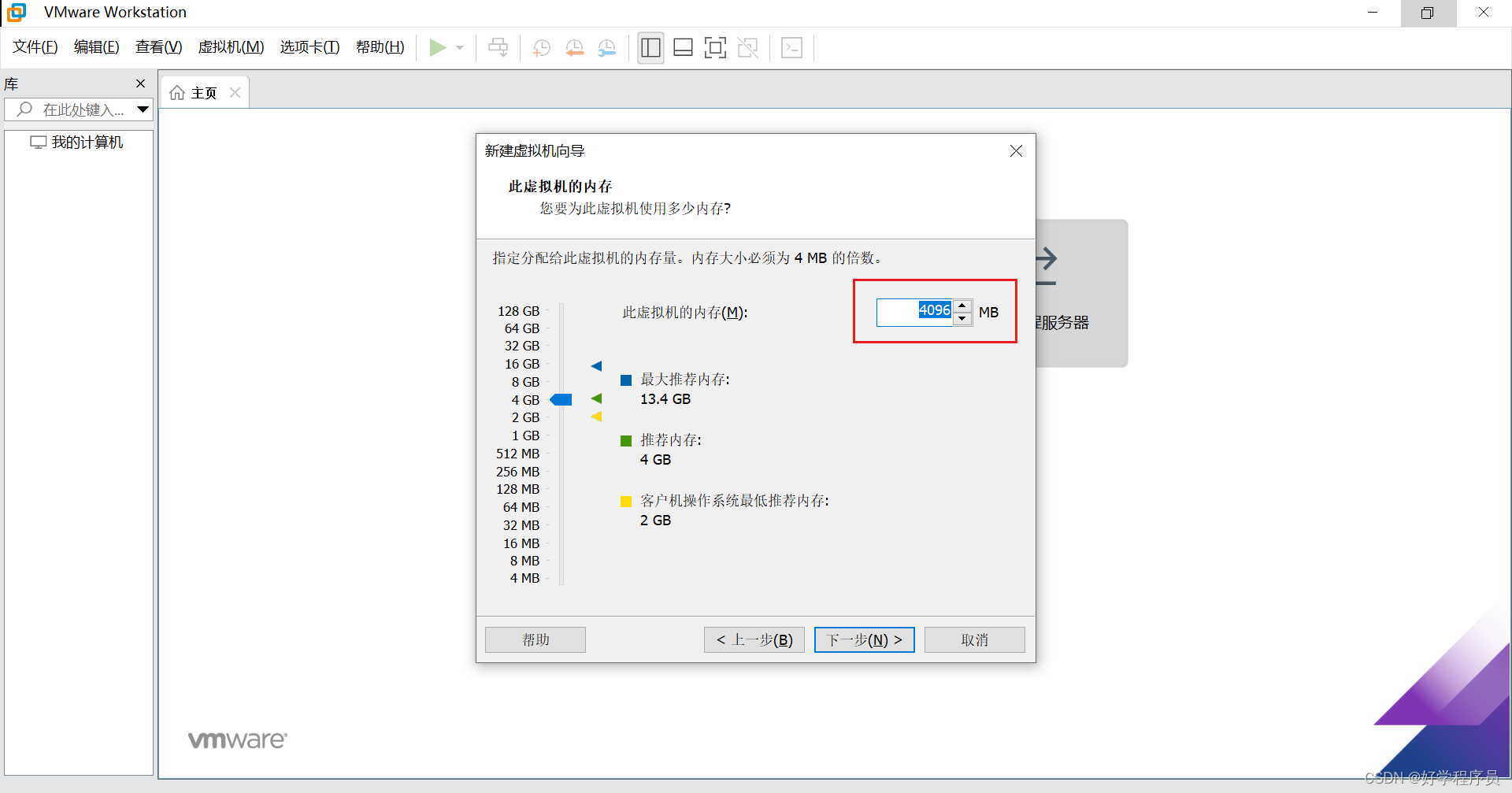This screenshot has width=1512, height=793.
Task: Click the yellow minimum memory marker
Action: point(596,417)
